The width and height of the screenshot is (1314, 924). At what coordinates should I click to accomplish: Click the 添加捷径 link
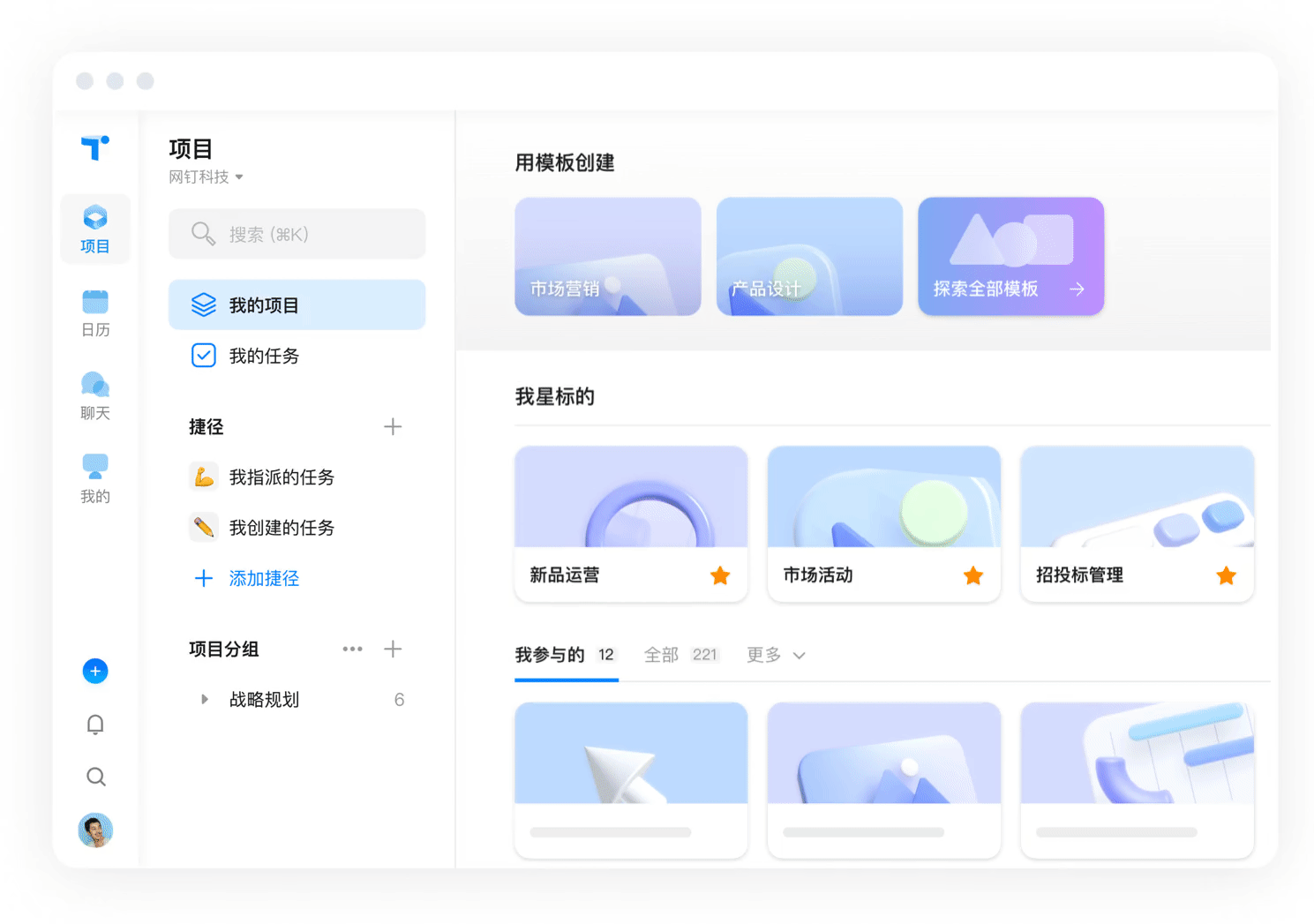tap(263, 578)
